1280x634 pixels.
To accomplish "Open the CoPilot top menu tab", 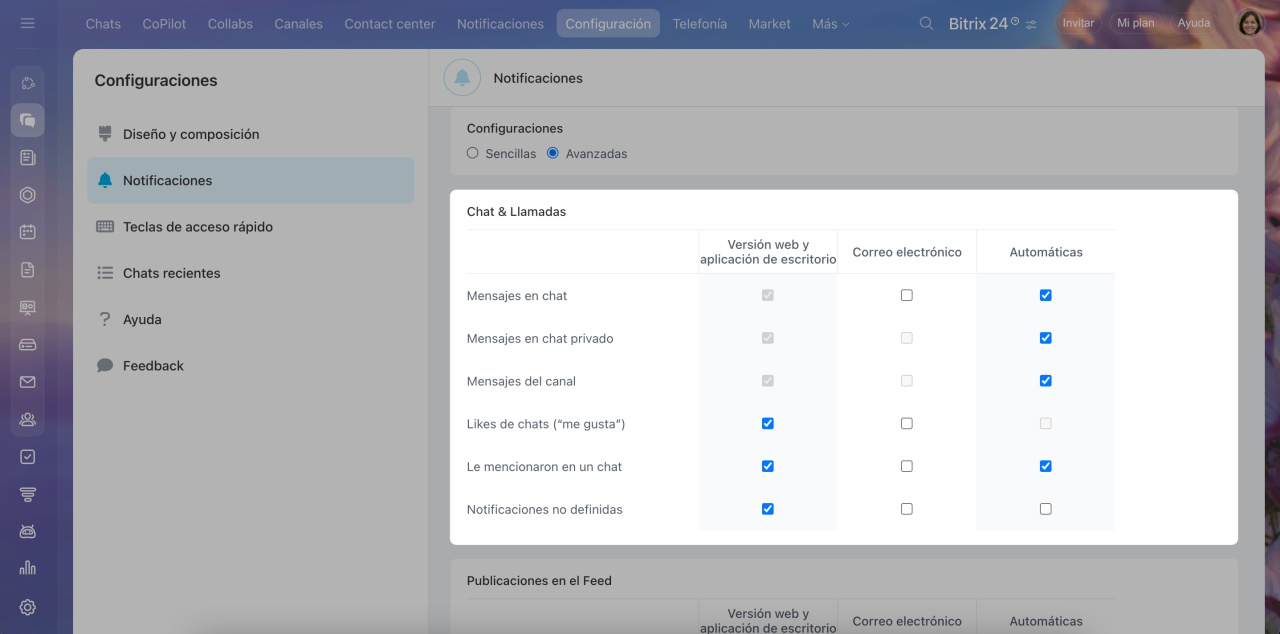I will tap(164, 23).
